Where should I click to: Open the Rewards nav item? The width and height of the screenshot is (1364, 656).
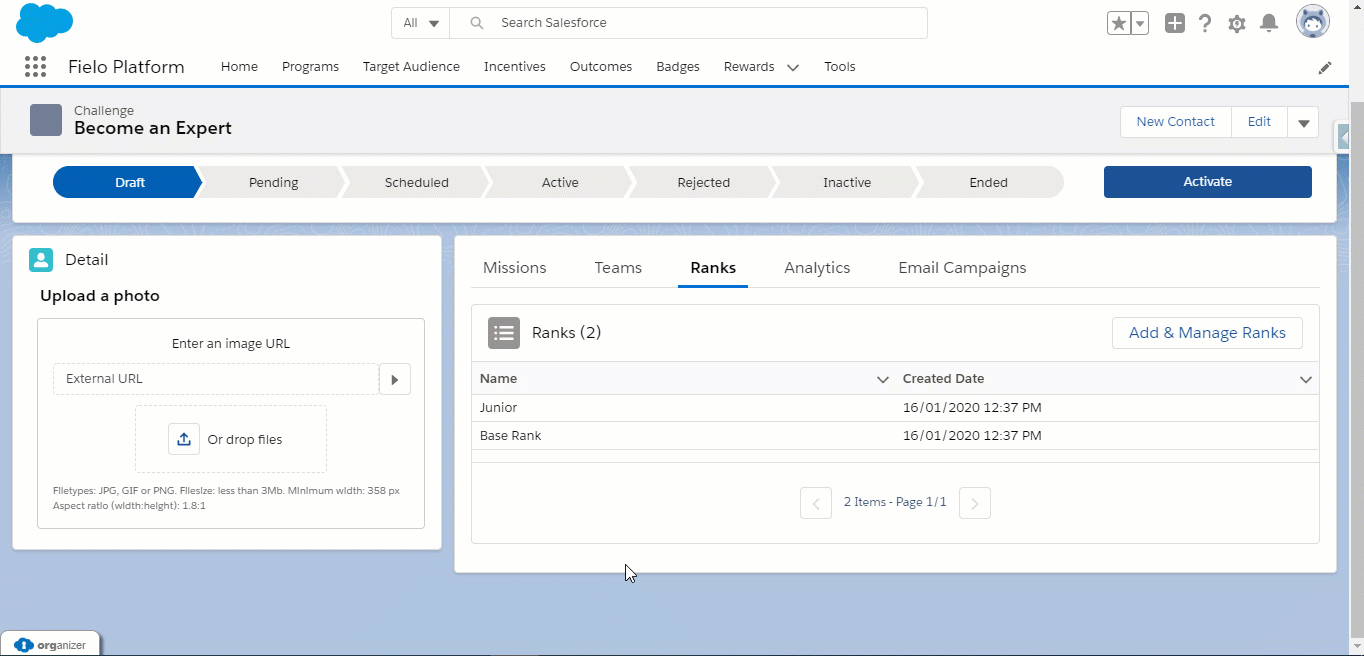(x=749, y=67)
